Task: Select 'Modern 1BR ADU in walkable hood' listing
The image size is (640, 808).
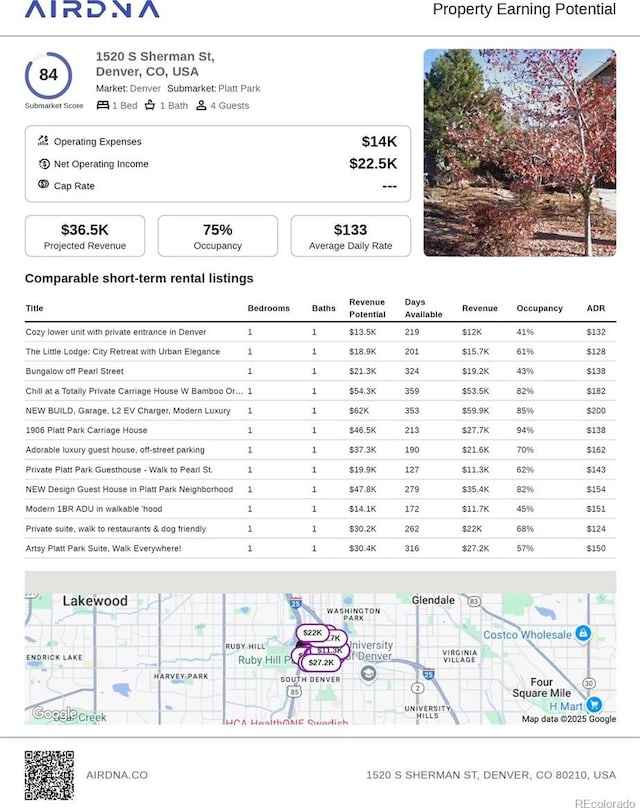Action: (321, 509)
